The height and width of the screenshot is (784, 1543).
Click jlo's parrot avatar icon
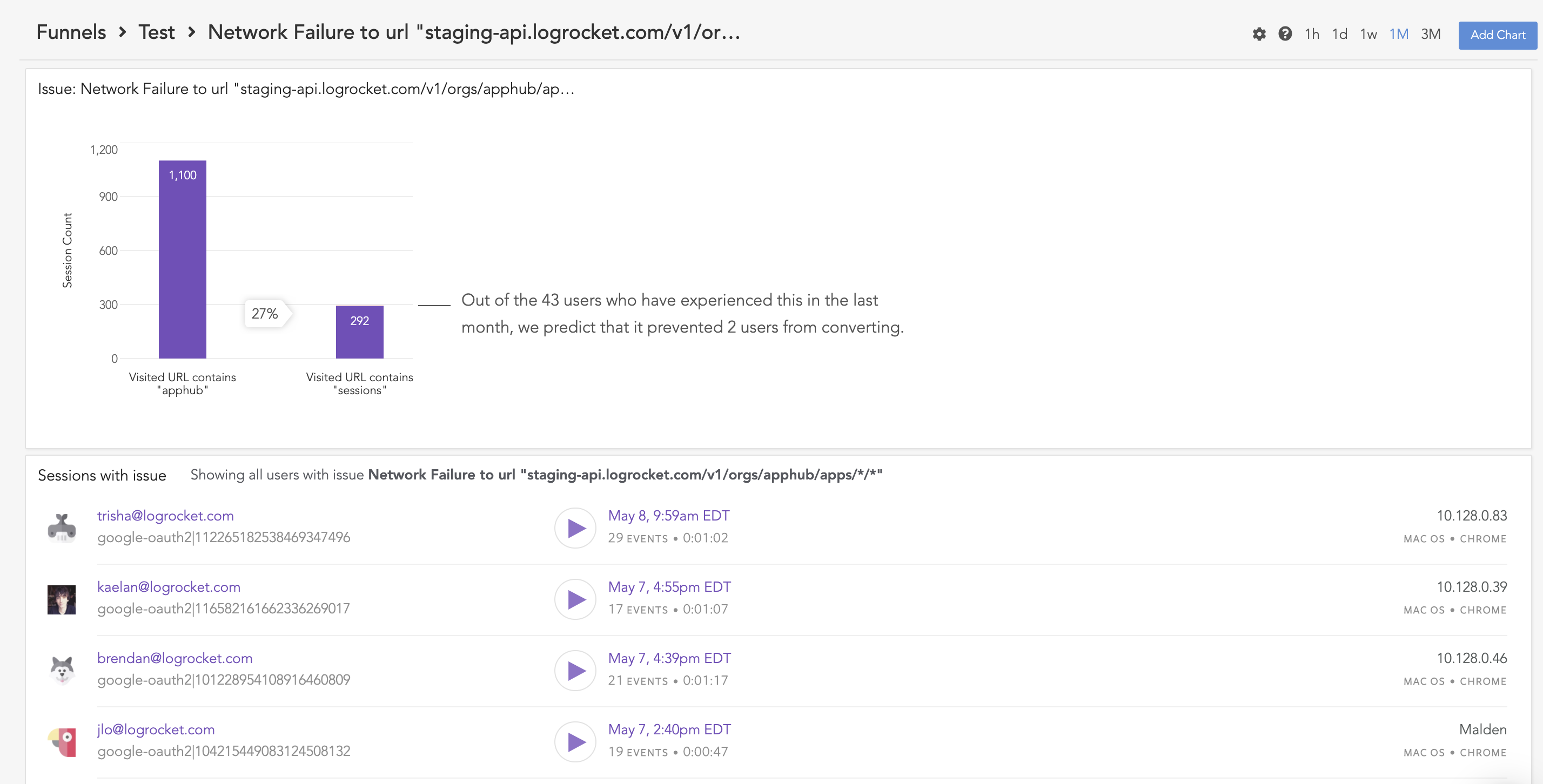pyautogui.click(x=62, y=742)
